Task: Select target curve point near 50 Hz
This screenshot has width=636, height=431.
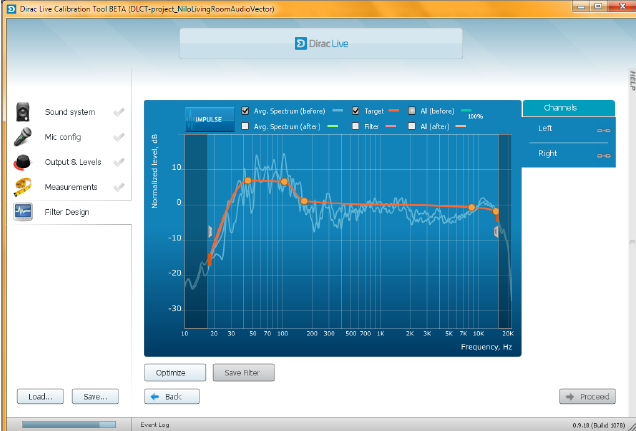Action: click(x=248, y=181)
